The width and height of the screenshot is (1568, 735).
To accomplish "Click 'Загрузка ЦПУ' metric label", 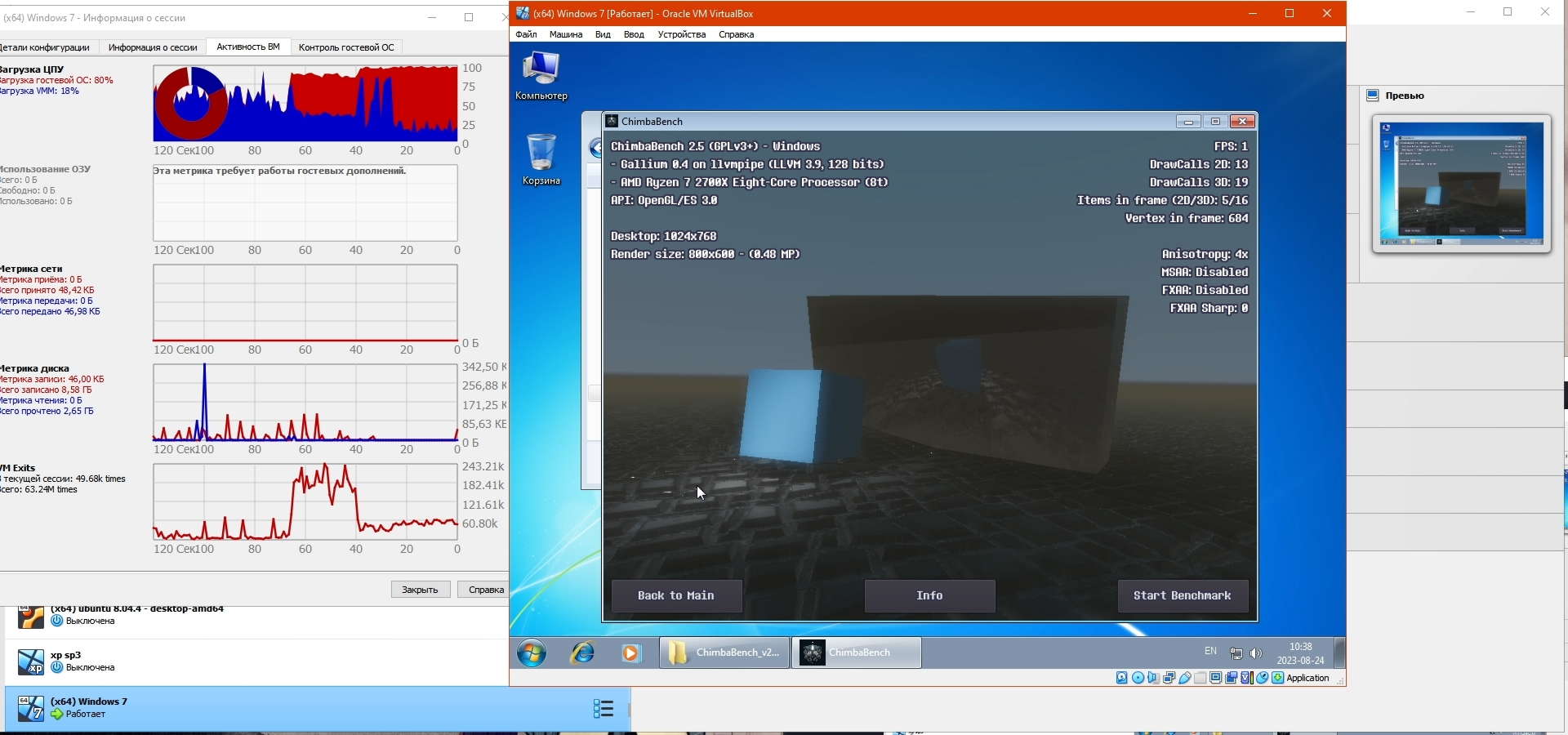I will (32, 69).
